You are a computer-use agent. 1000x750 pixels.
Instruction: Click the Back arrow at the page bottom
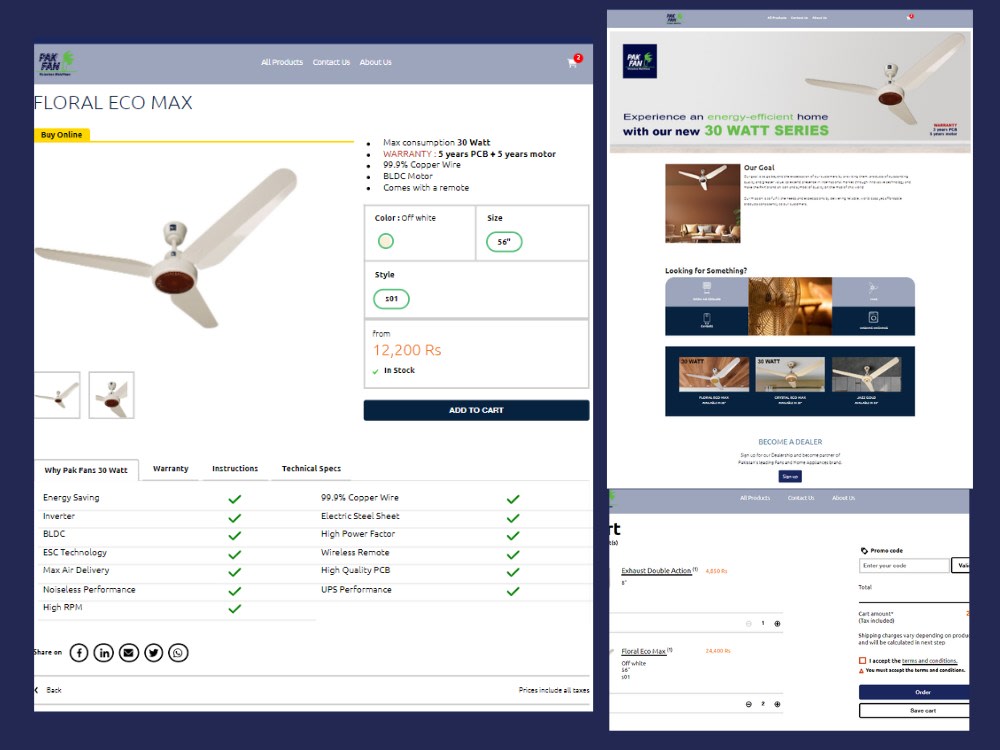coord(36,690)
